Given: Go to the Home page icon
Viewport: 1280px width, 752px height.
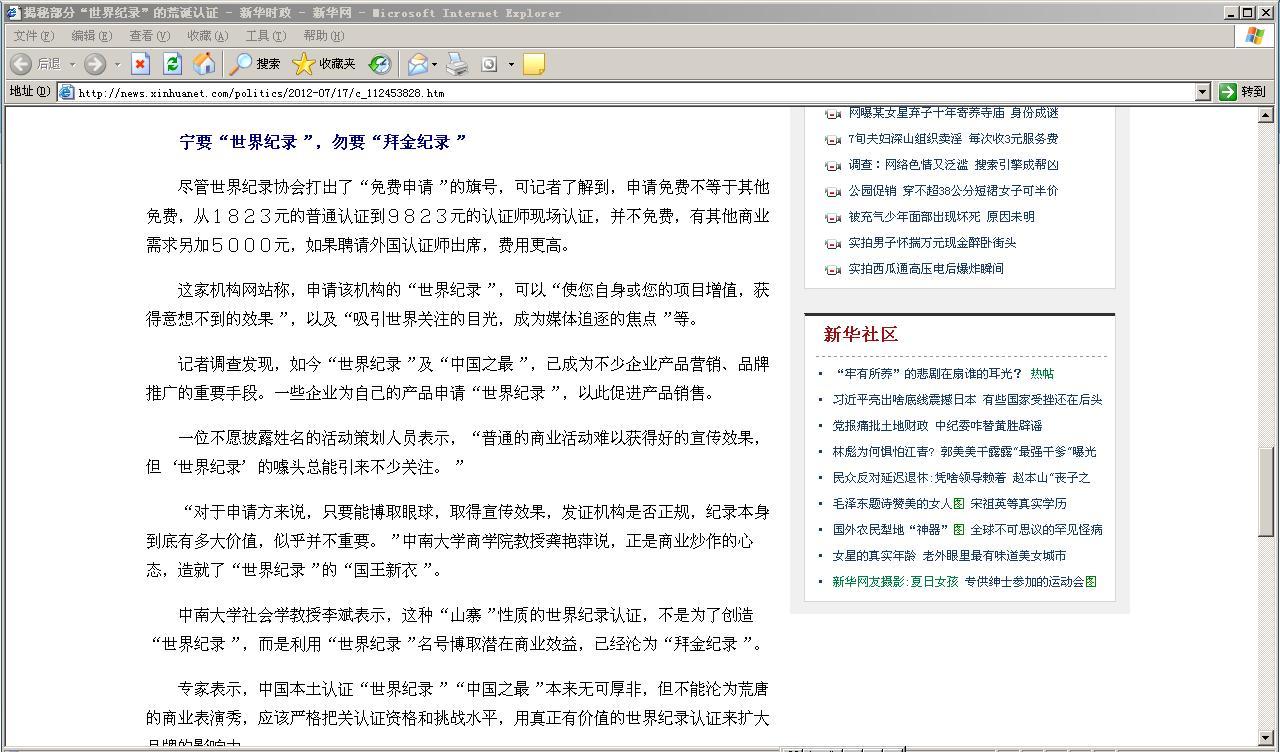Looking at the screenshot, I should pos(204,64).
